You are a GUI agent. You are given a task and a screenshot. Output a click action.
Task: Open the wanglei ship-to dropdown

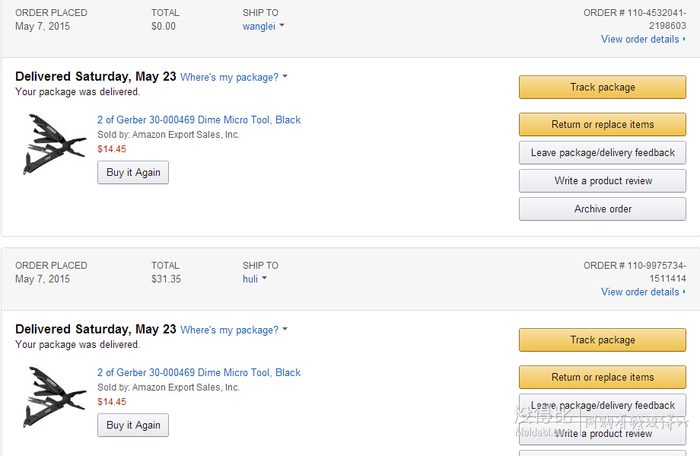click(x=263, y=26)
